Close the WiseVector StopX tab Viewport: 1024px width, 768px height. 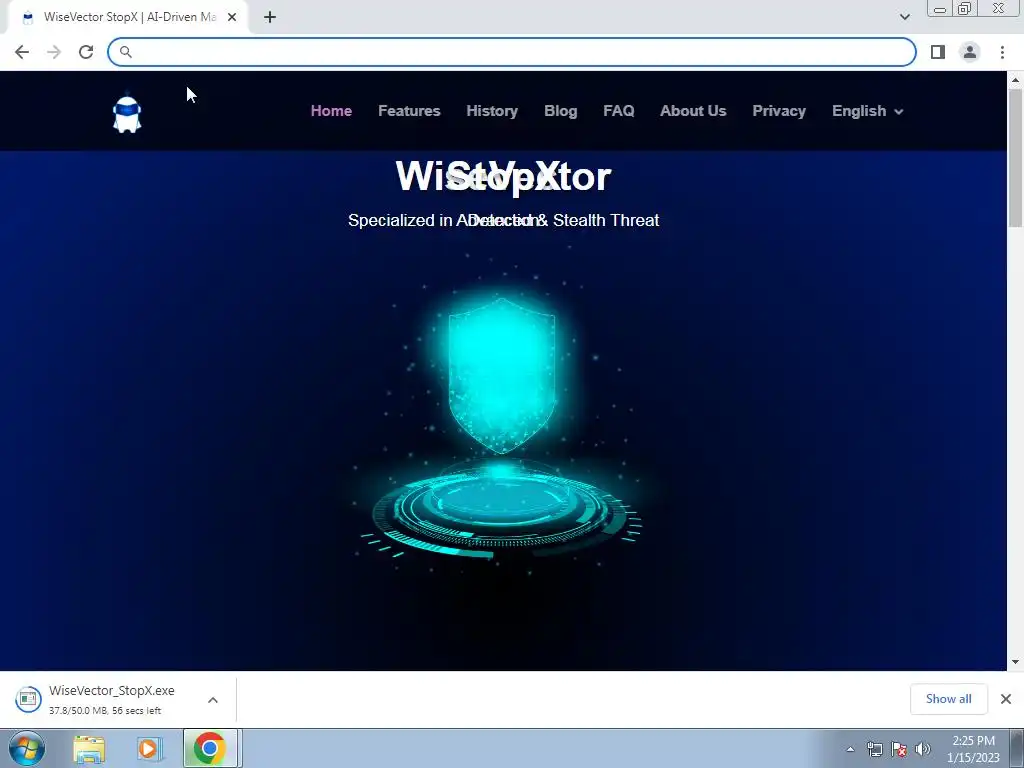click(232, 18)
